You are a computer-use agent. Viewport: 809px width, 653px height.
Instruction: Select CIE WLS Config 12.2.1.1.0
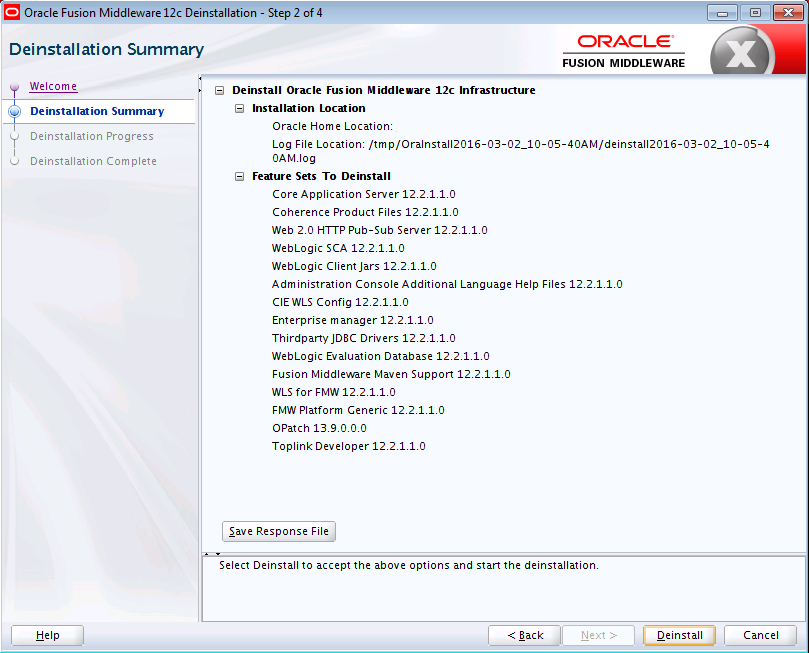click(341, 303)
